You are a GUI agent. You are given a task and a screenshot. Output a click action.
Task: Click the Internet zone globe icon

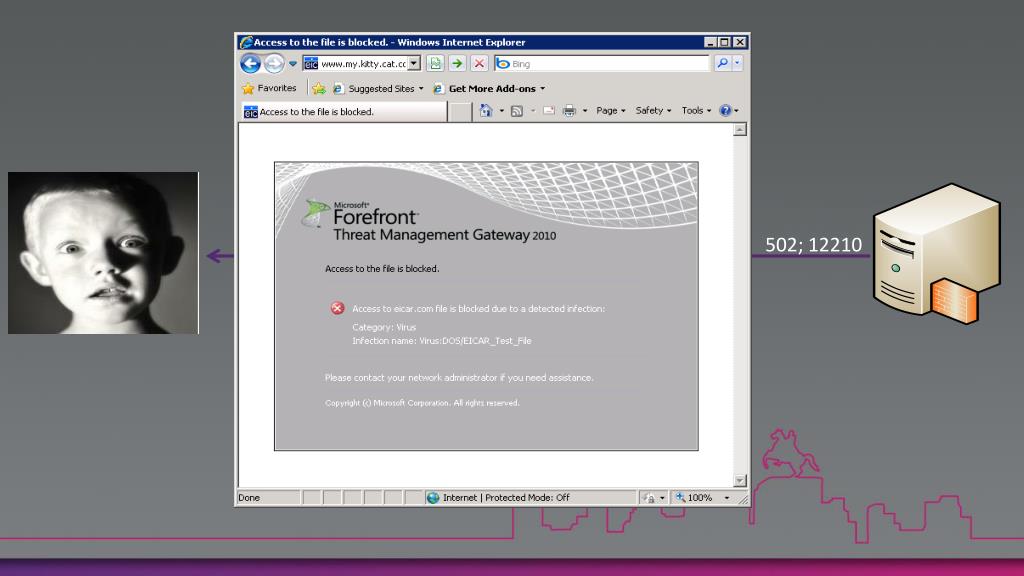coord(432,498)
